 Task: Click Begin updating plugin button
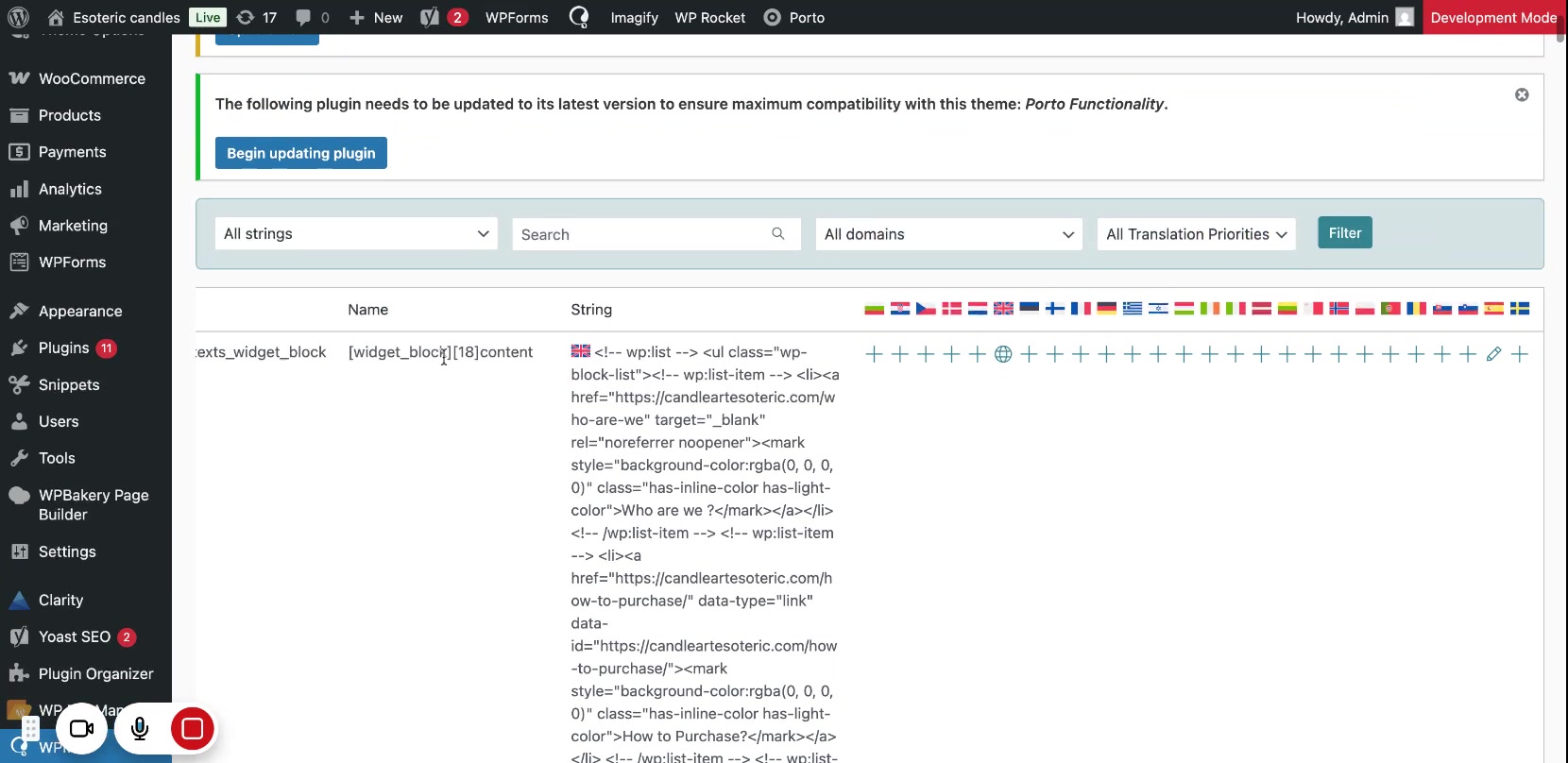pyautogui.click(x=300, y=153)
